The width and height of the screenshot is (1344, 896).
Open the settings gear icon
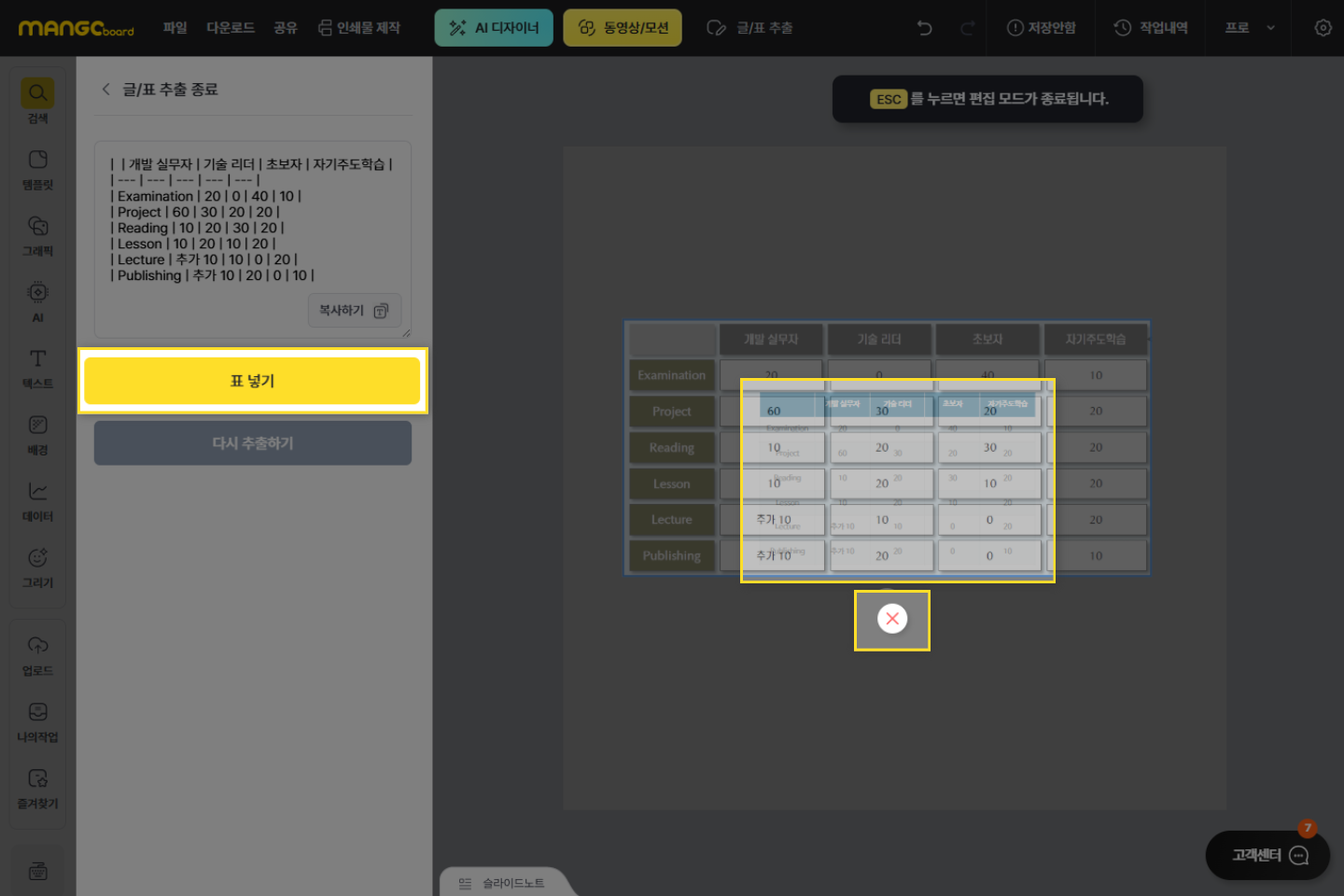[1323, 28]
